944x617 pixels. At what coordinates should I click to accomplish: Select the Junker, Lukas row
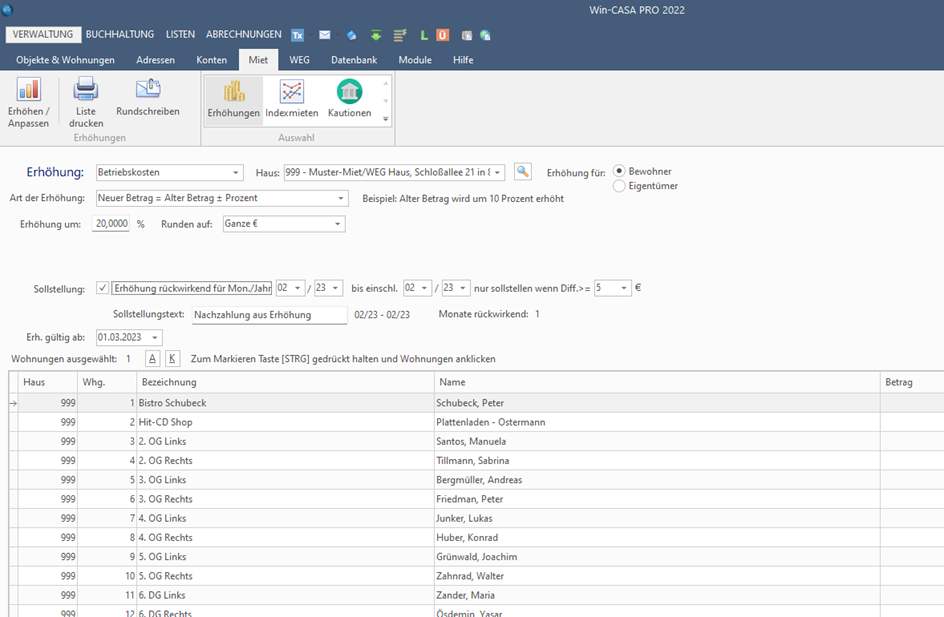(476, 518)
